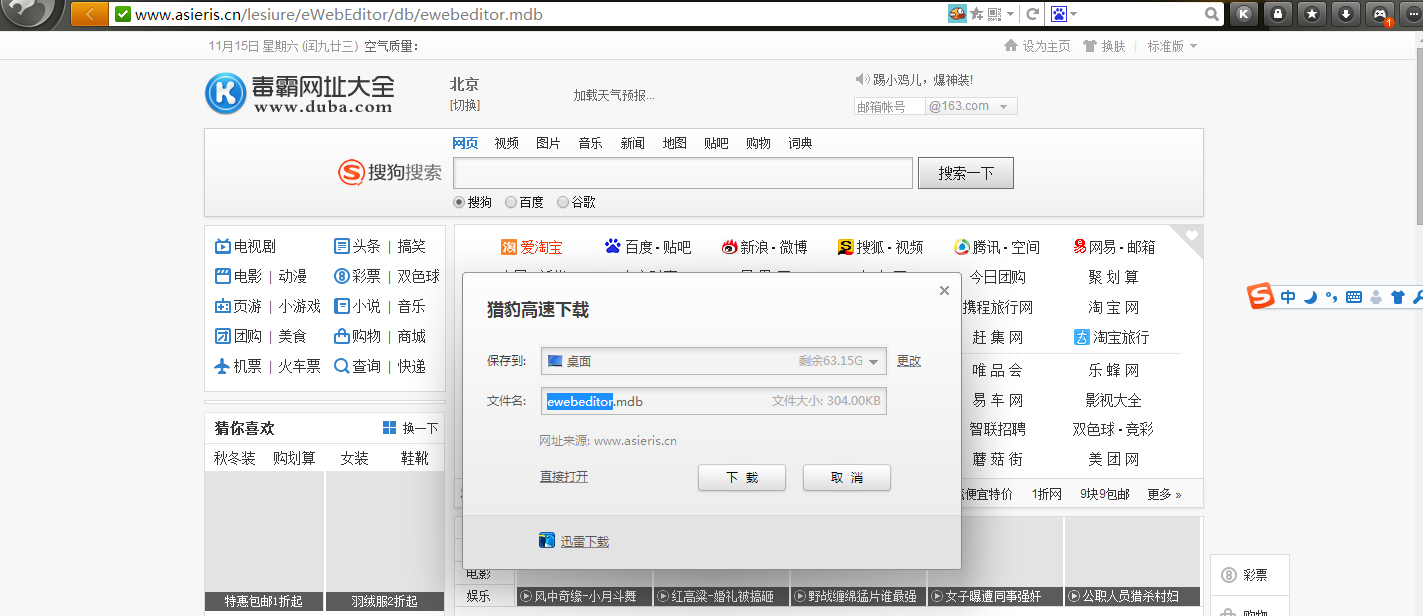1423x616 pixels.
Task: Open the address bar dropdown arrow beside QR icon
Action: point(1010,14)
